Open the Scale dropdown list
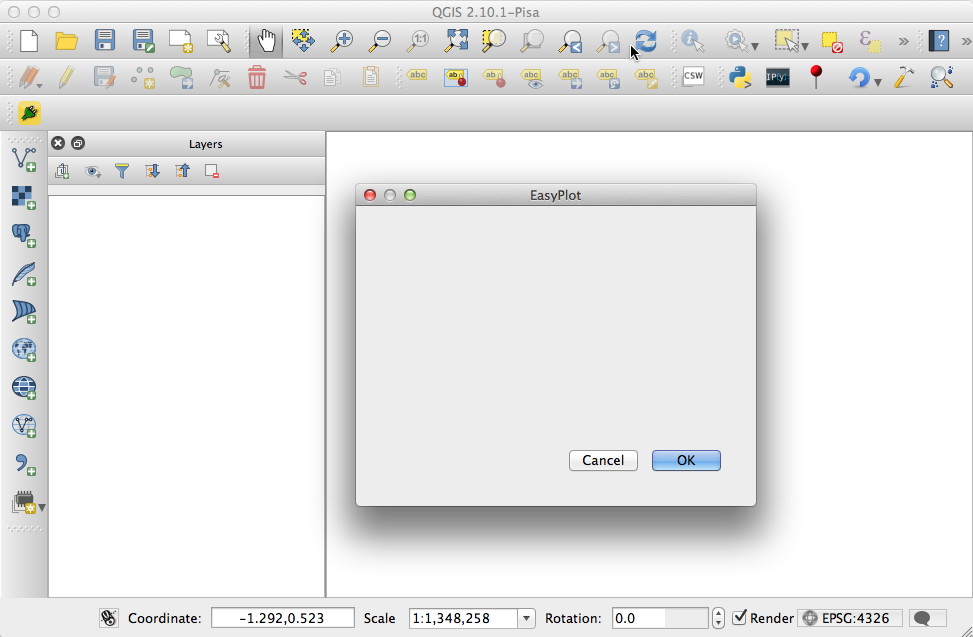The width and height of the screenshot is (973, 637). tap(526, 618)
